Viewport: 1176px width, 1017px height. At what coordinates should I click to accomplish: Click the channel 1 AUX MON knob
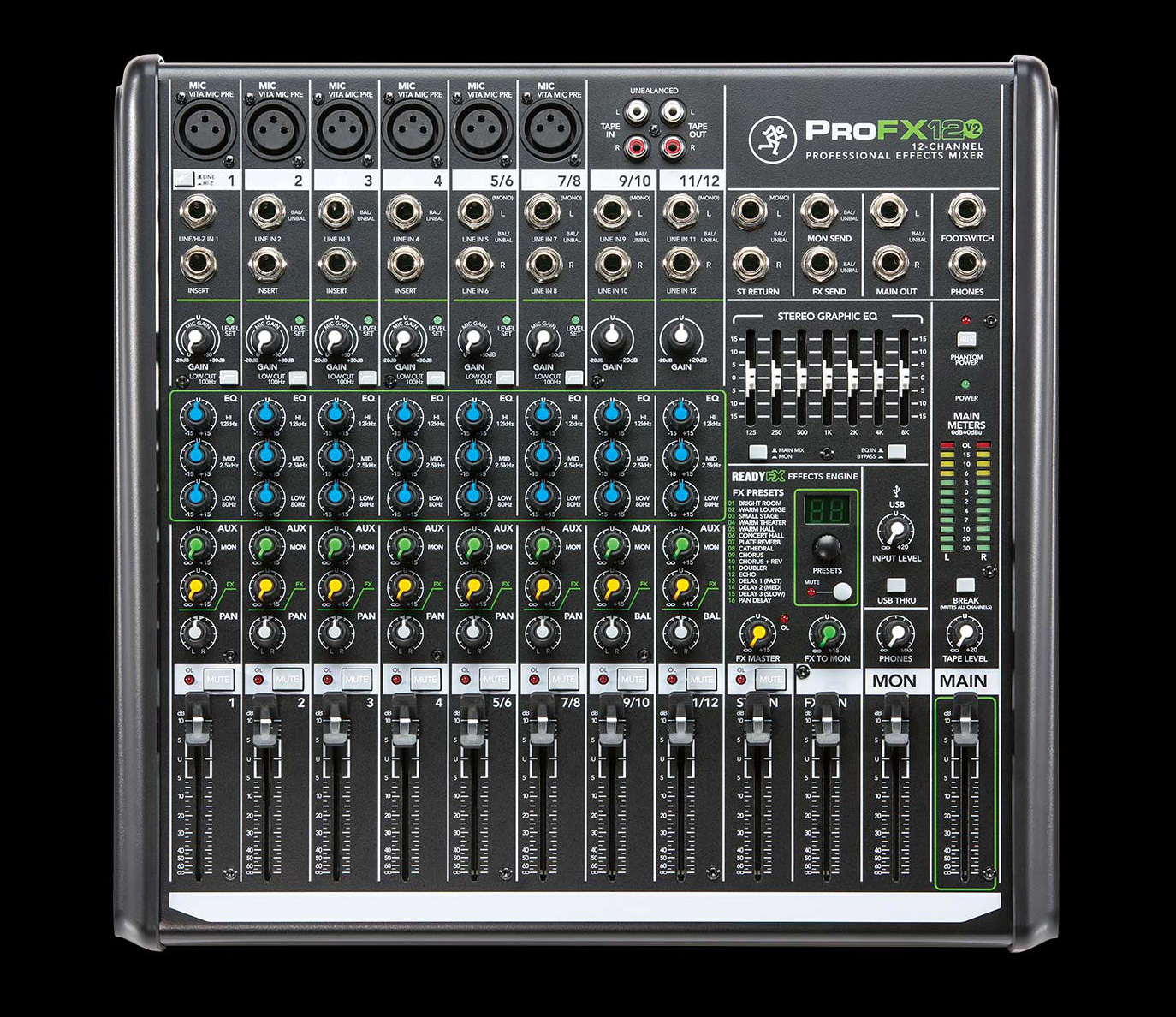point(198,545)
